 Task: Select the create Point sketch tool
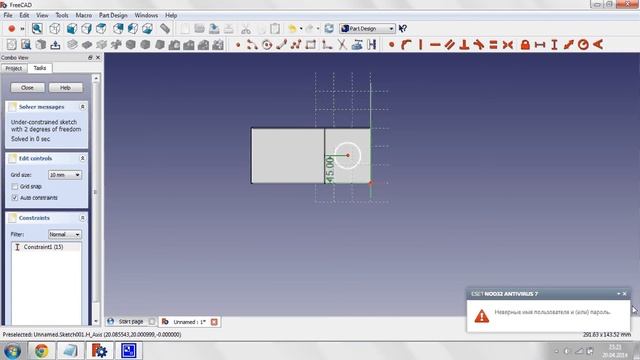[238, 44]
